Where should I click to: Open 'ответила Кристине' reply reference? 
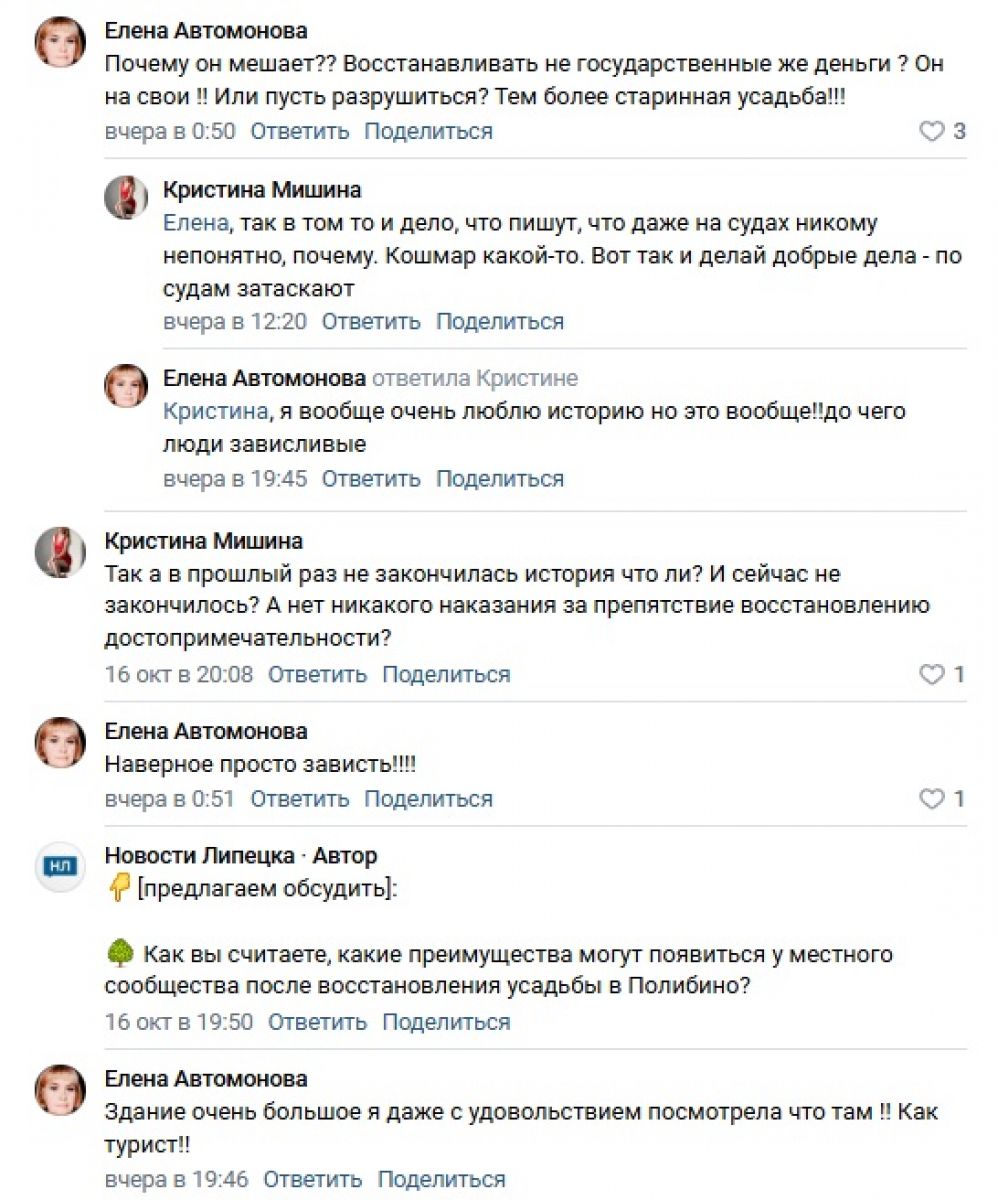pyautogui.click(x=474, y=379)
